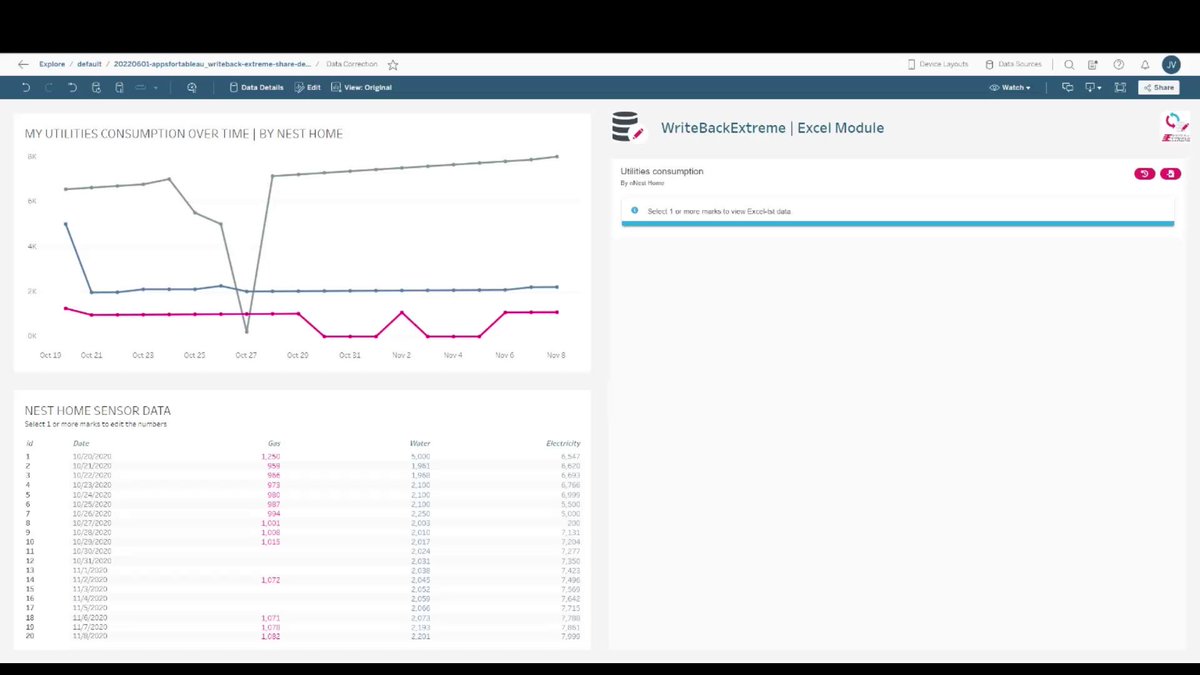Screen dimensions: 1200x675
Task: Expand the Watch dropdown
Action: point(1010,88)
